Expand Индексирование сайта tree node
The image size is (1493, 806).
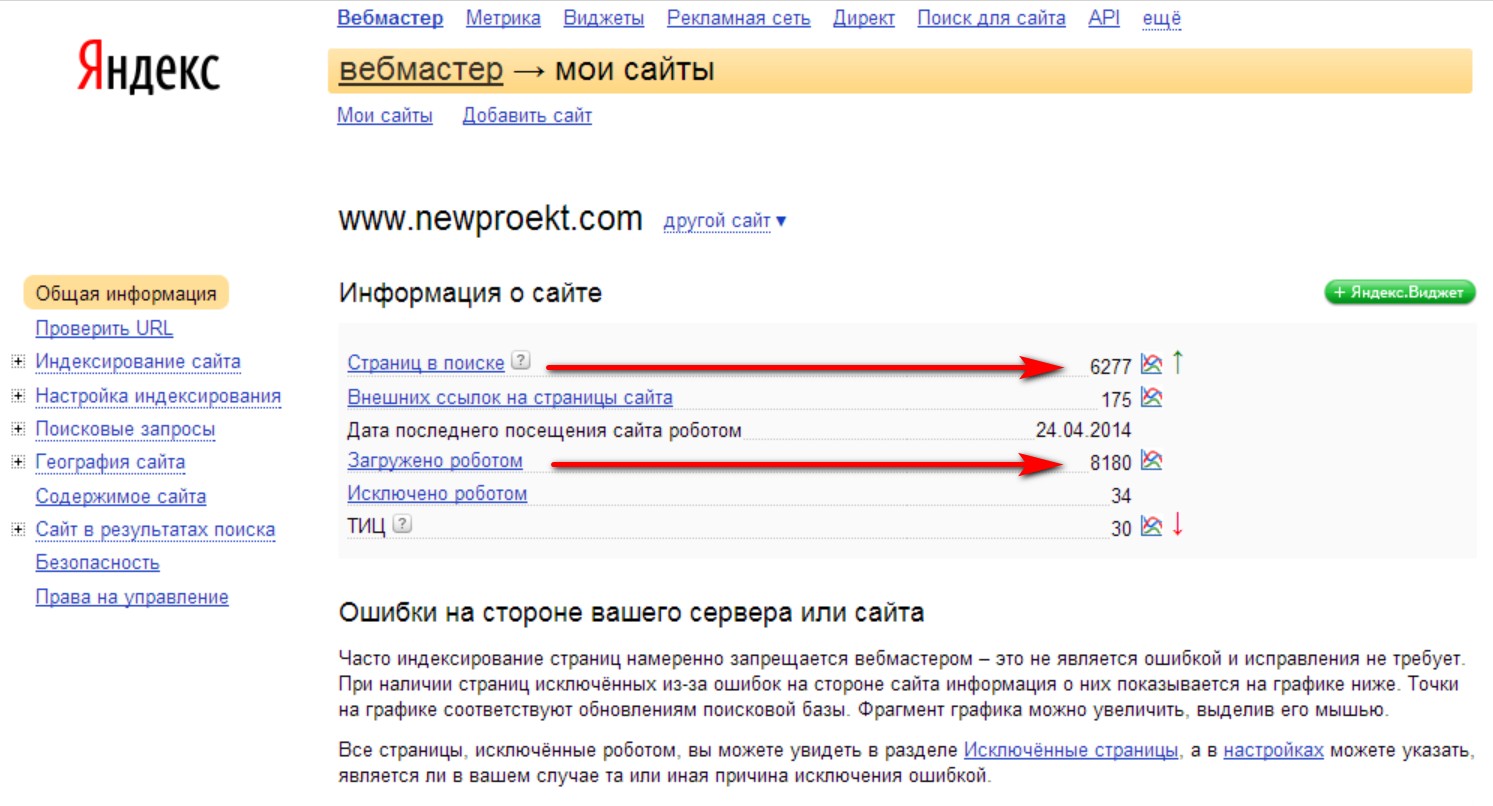point(17,362)
